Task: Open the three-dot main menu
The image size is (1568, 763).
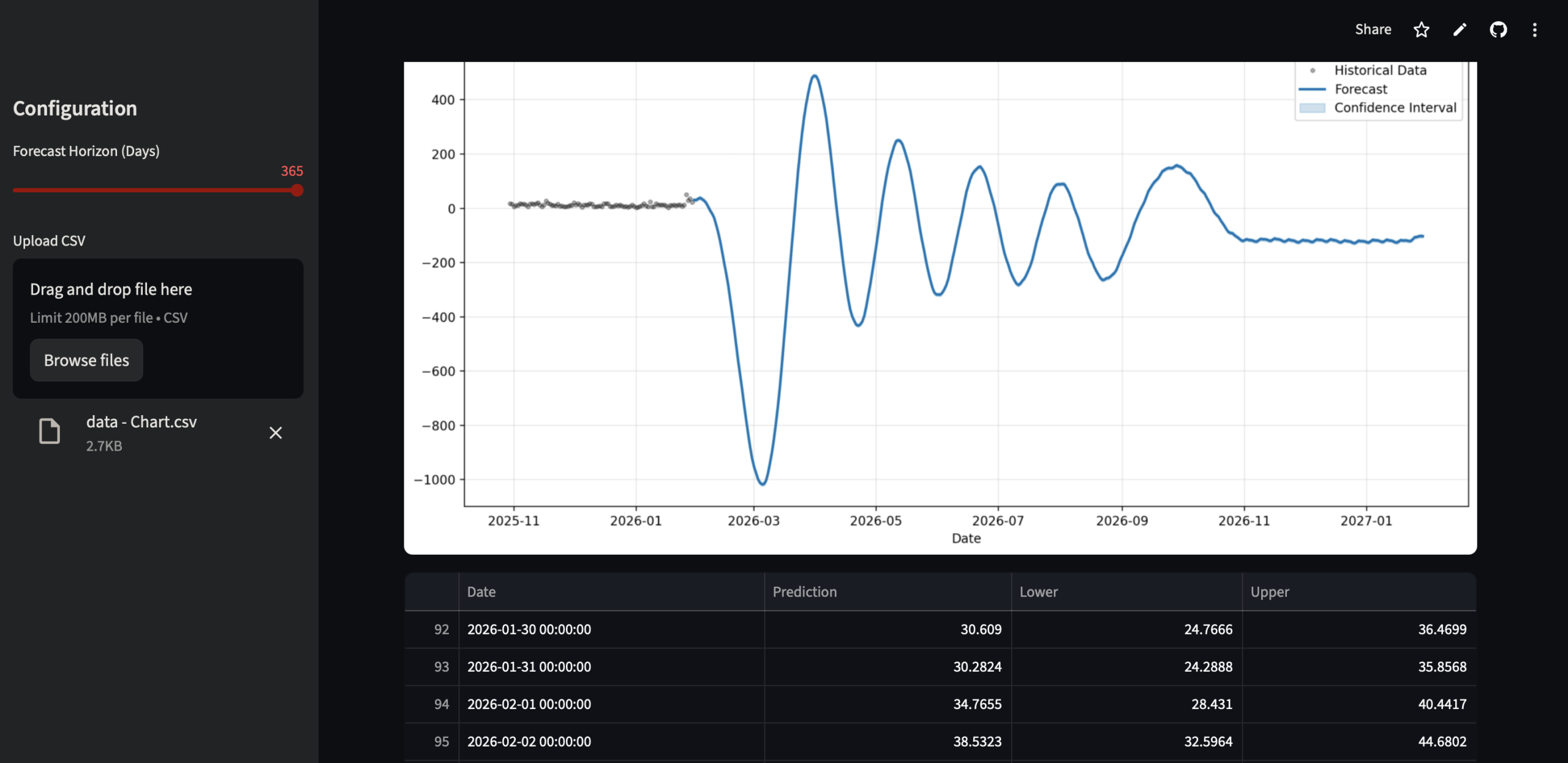Action: [x=1534, y=29]
